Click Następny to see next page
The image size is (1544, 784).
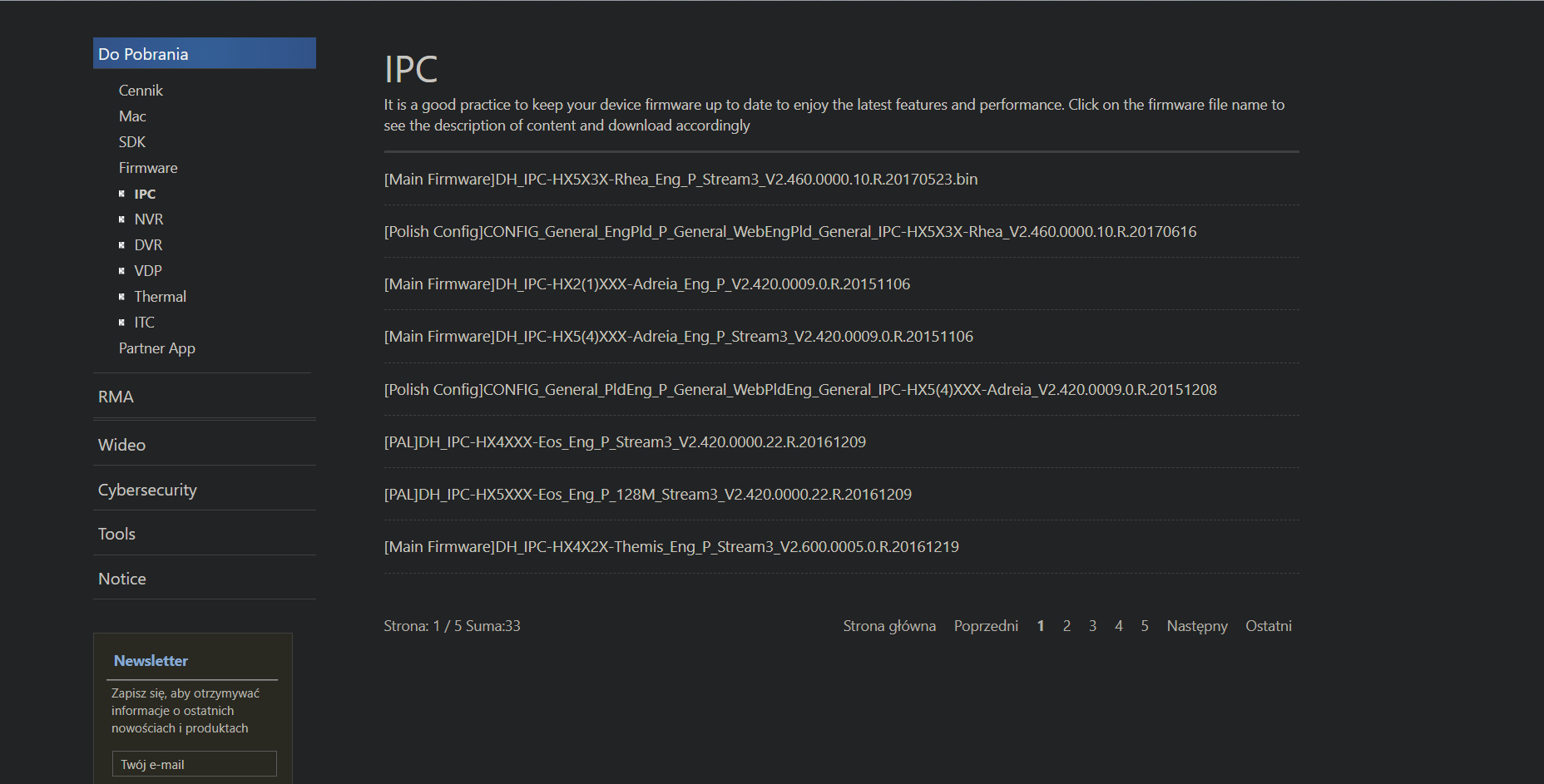(x=1197, y=626)
